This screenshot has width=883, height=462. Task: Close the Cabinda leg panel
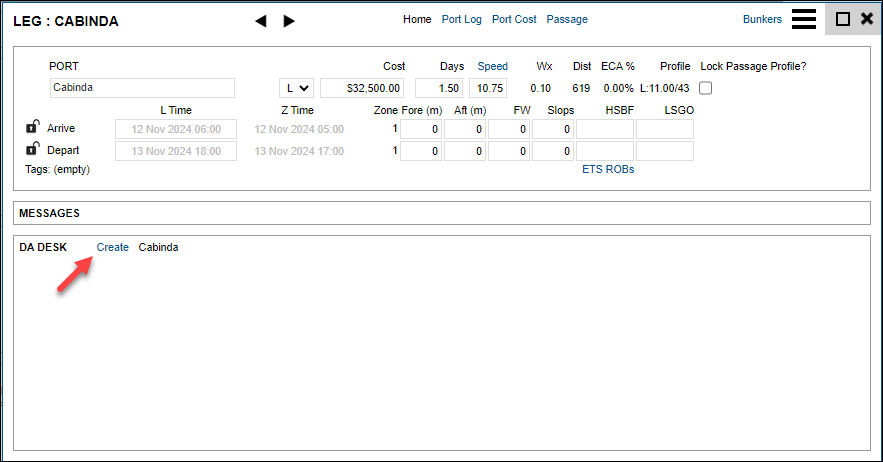(866, 19)
